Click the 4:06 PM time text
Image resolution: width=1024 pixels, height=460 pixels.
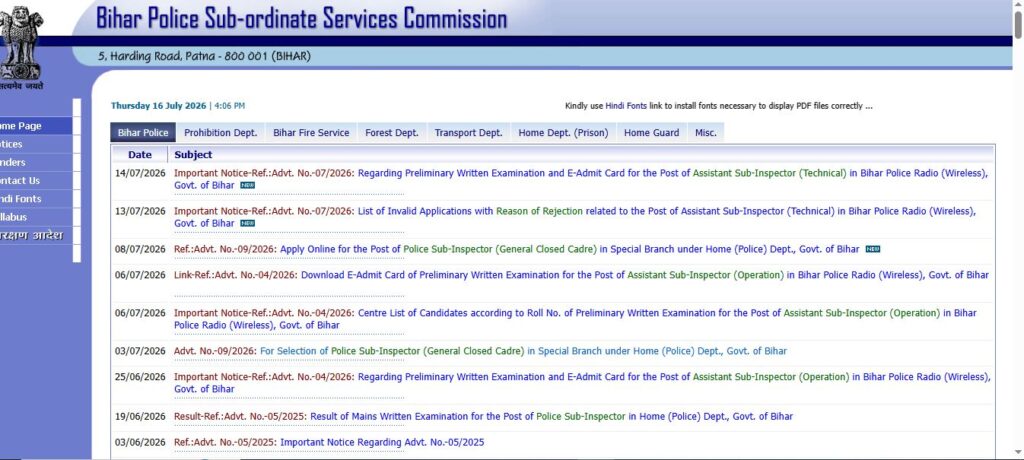coord(229,106)
